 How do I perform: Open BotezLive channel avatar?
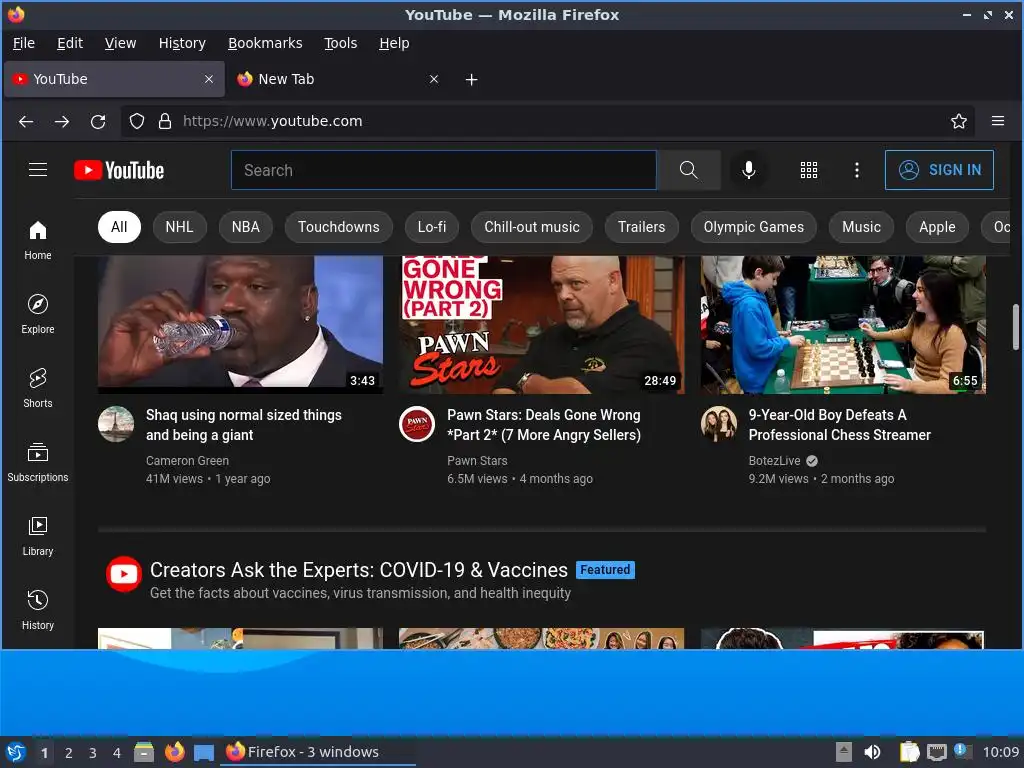click(719, 424)
